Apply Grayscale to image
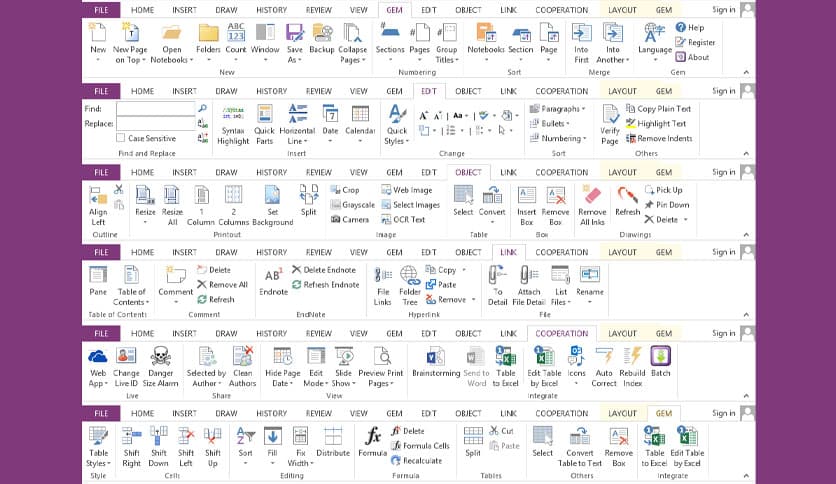 pos(352,205)
